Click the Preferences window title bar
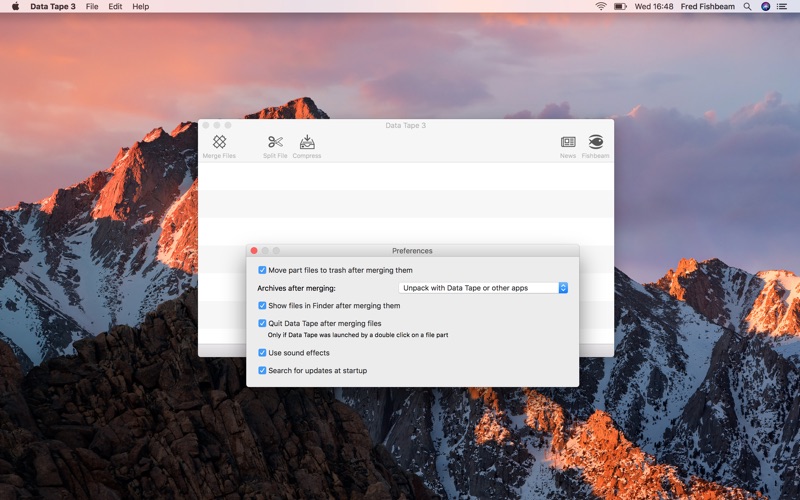Image resolution: width=800 pixels, height=500 pixels. pyautogui.click(x=412, y=251)
